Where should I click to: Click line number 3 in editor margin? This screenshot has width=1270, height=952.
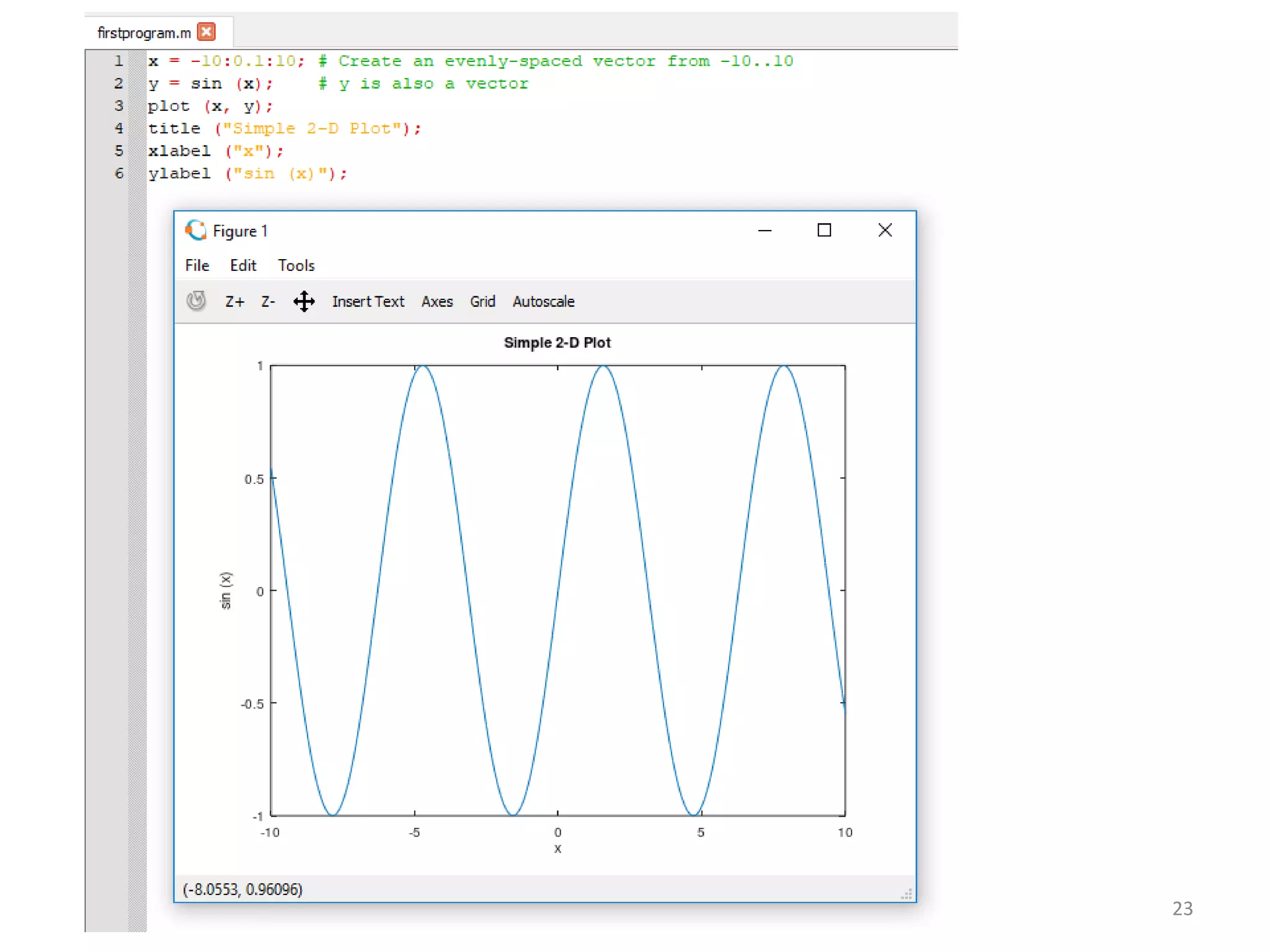118,106
